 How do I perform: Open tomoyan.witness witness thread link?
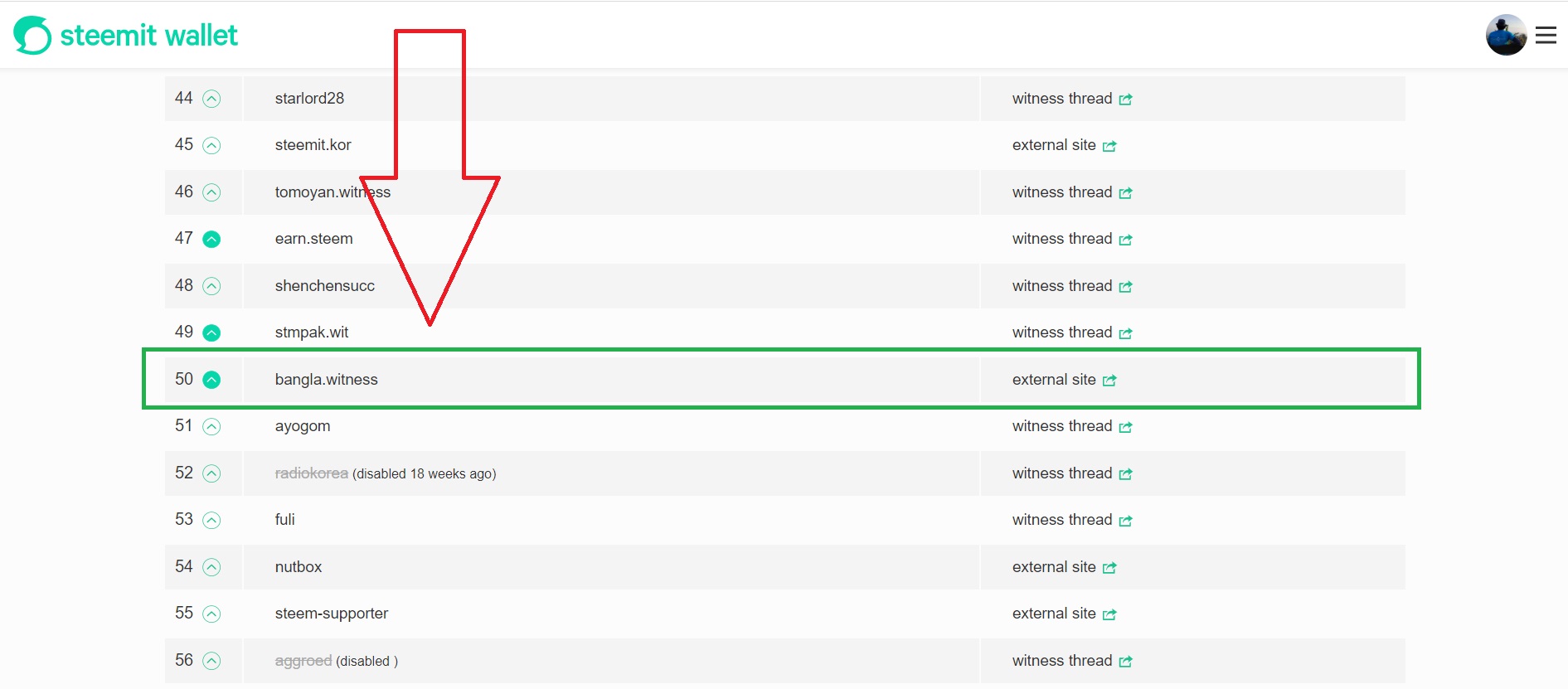[1072, 192]
